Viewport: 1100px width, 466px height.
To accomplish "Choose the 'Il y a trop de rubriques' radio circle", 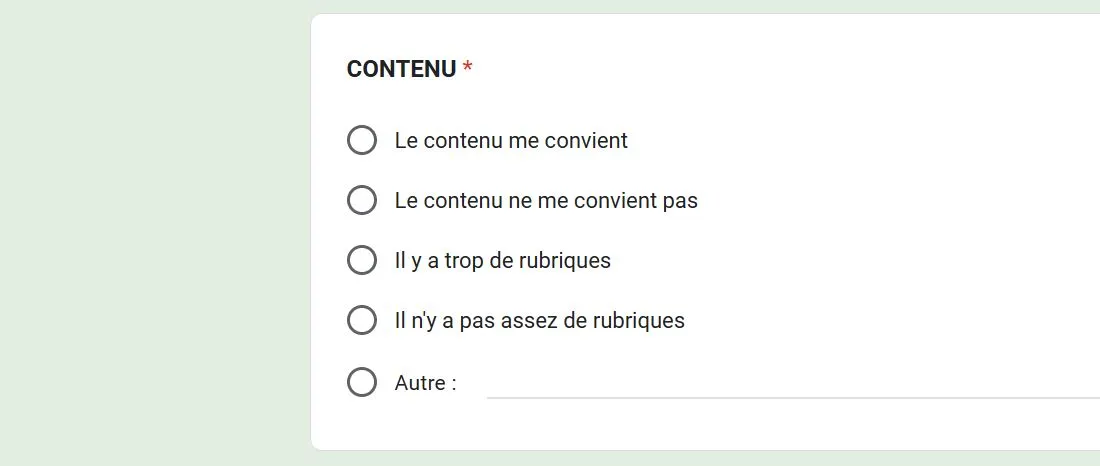I will 361,261.
